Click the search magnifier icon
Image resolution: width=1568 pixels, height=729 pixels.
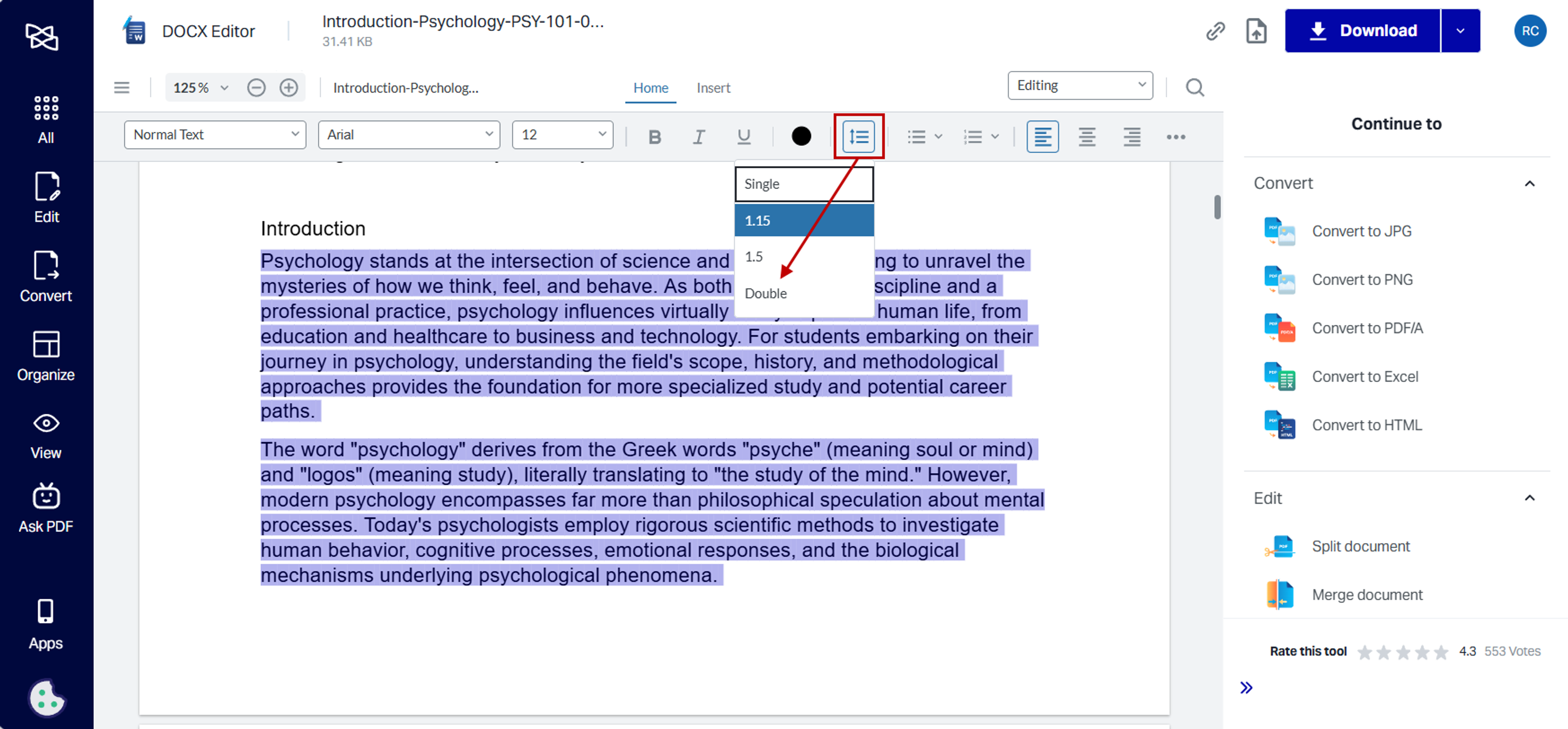click(x=1194, y=88)
